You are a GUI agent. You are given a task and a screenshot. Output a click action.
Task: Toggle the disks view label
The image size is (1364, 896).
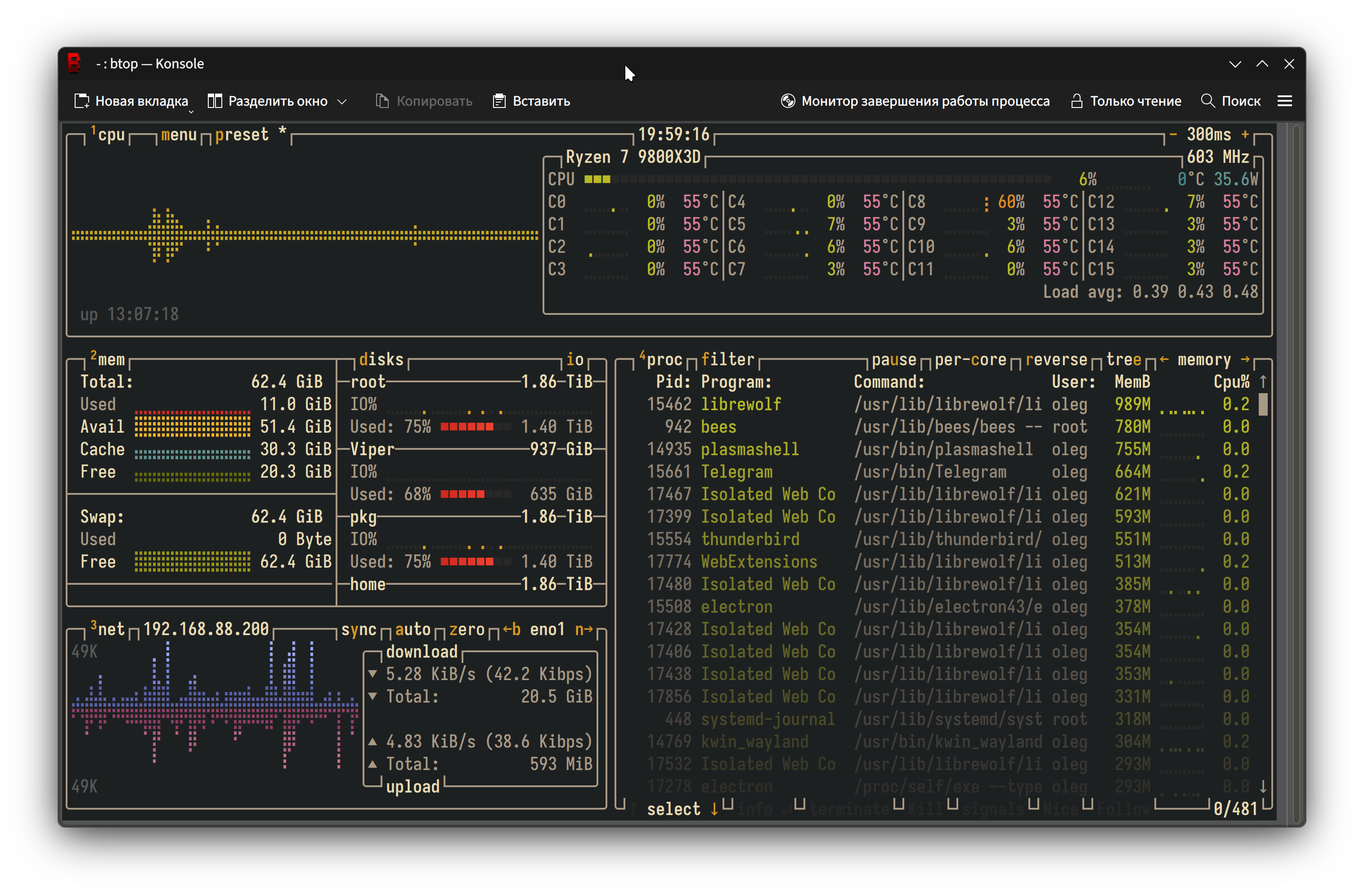tap(381, 360)
